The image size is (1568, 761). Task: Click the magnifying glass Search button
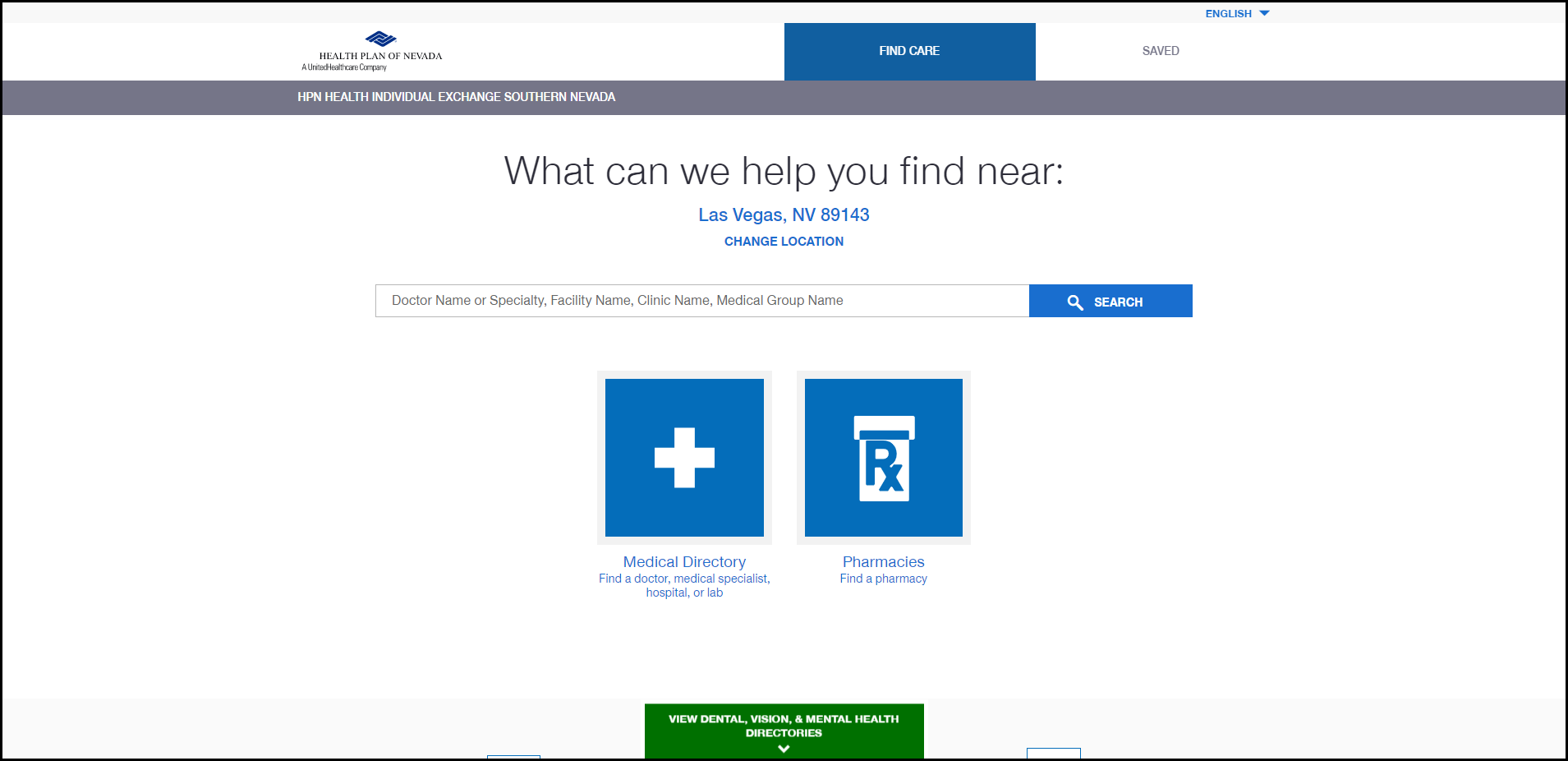click(1110, 301)
